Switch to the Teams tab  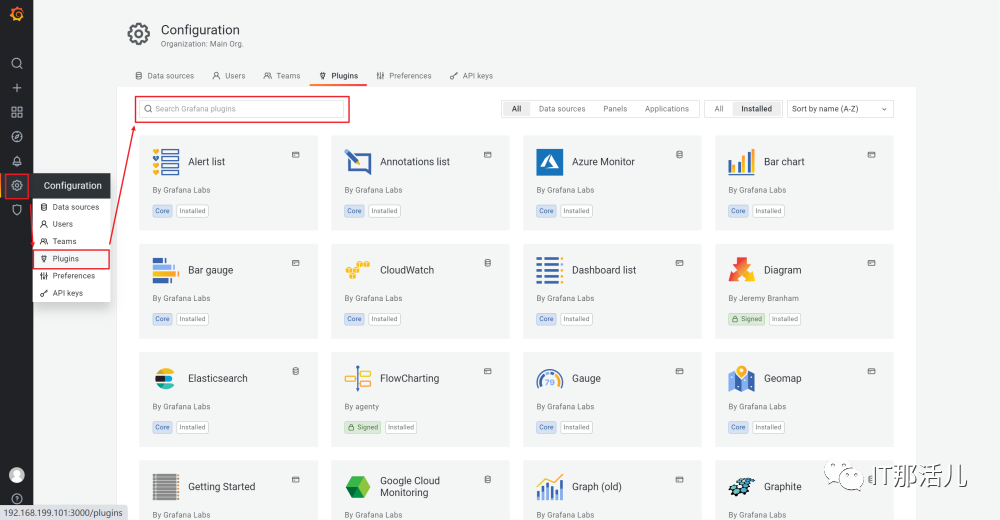[x=282, y=76]
